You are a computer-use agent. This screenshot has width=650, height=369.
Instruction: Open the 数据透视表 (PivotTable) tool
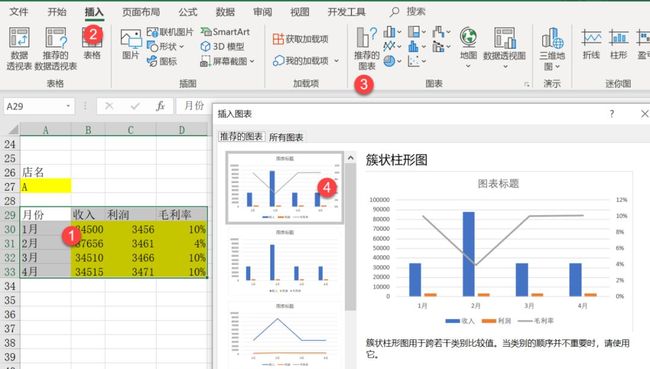coord(19,48)
